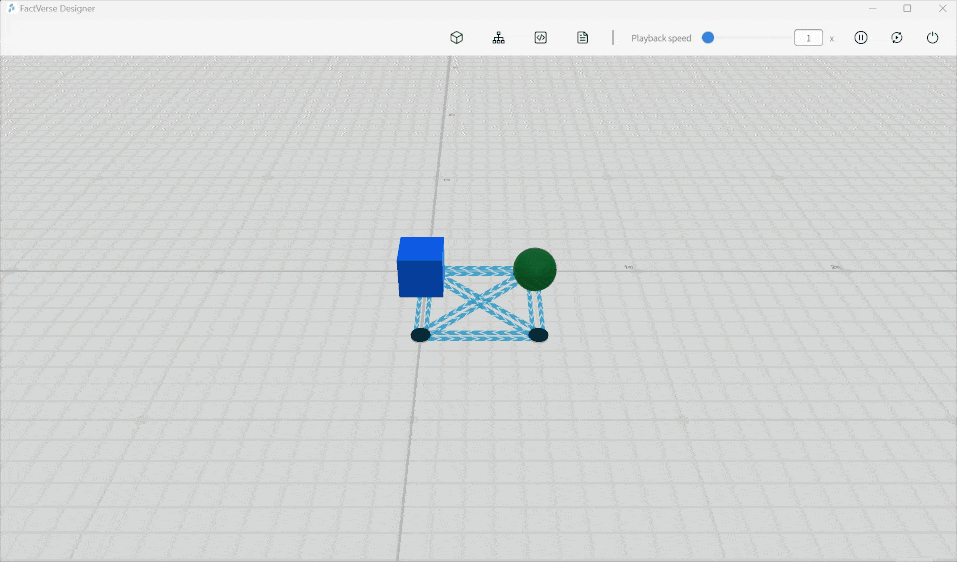Minimize the FactVerse Designer window
This screenshot has width=957, height=562.
[872, 9]
